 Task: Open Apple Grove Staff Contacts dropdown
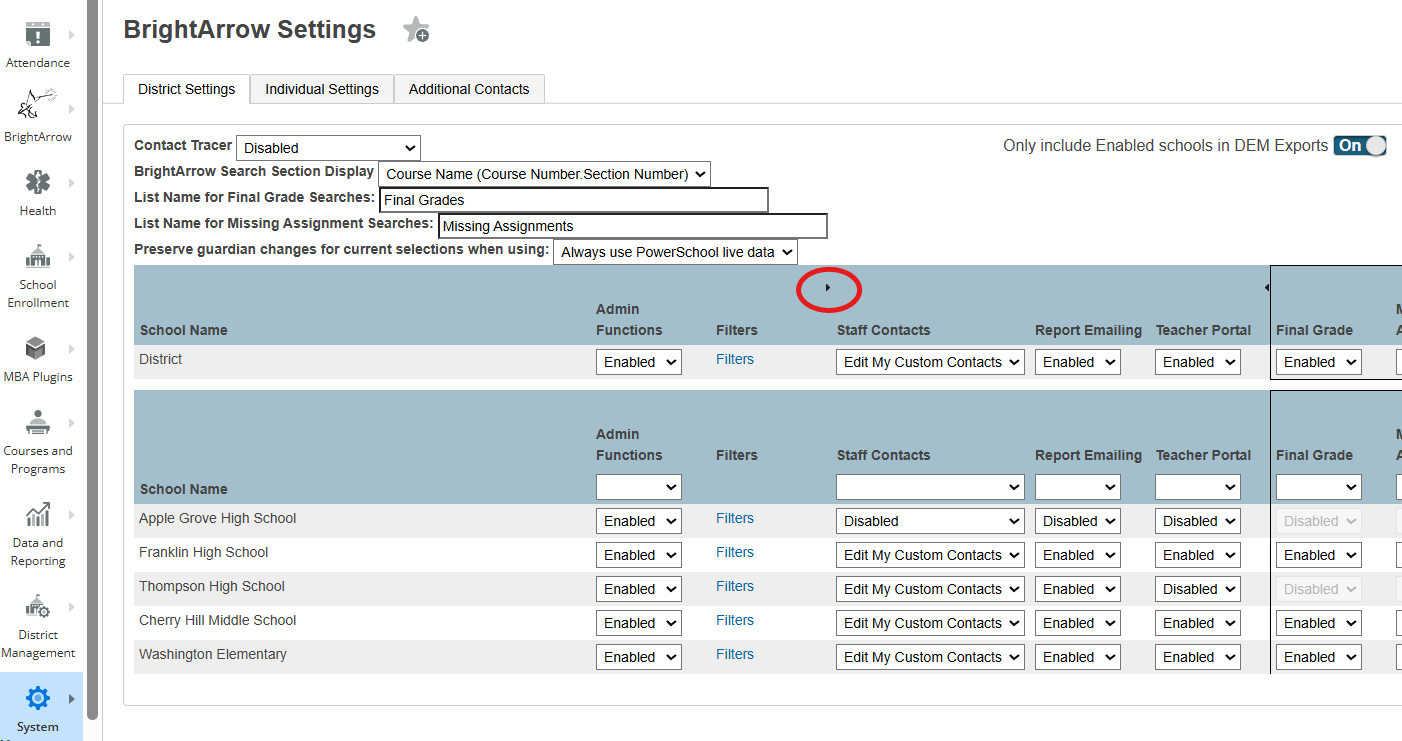coord(930,521)
